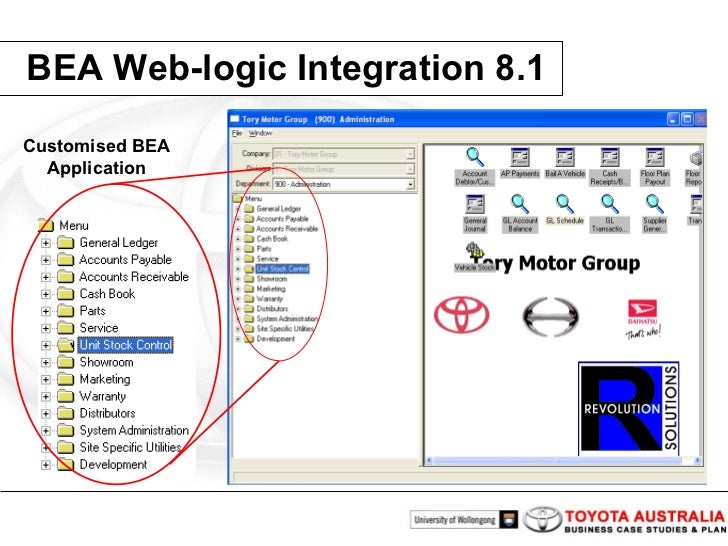Select Accounts Receivable in the application window tree

click(287, 229)
